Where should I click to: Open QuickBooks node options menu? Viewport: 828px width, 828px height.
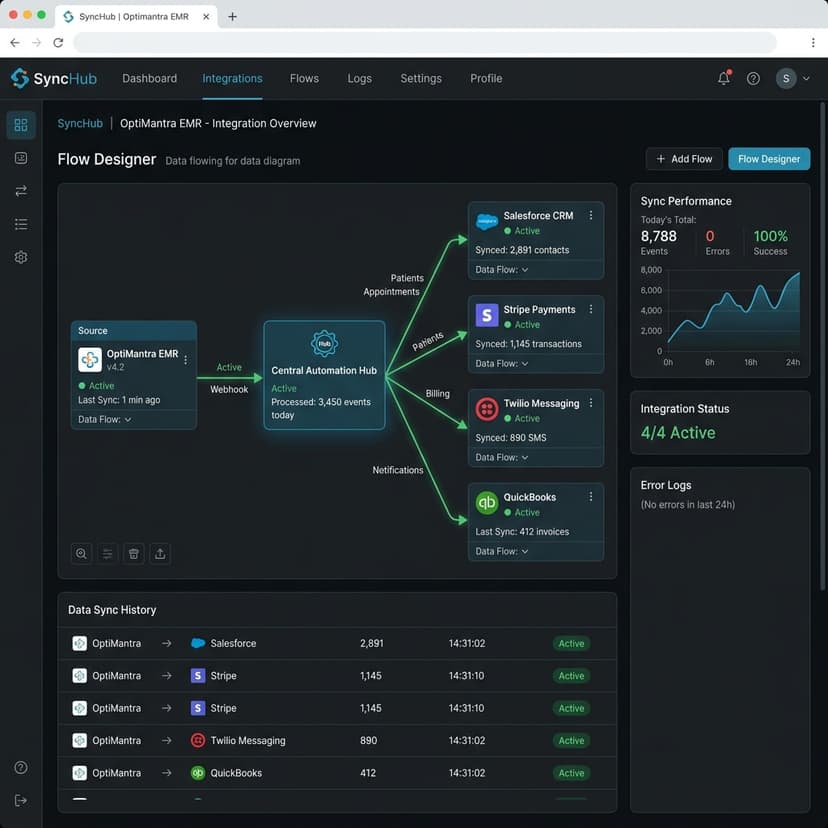click(590, 496)
